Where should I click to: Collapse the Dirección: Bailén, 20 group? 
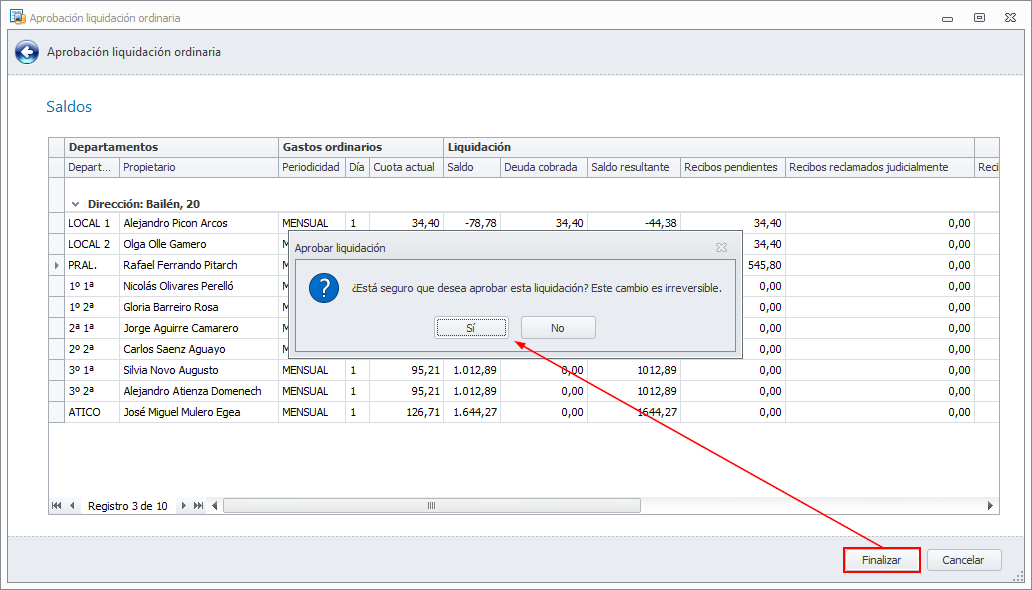click(x=76, y=203)
